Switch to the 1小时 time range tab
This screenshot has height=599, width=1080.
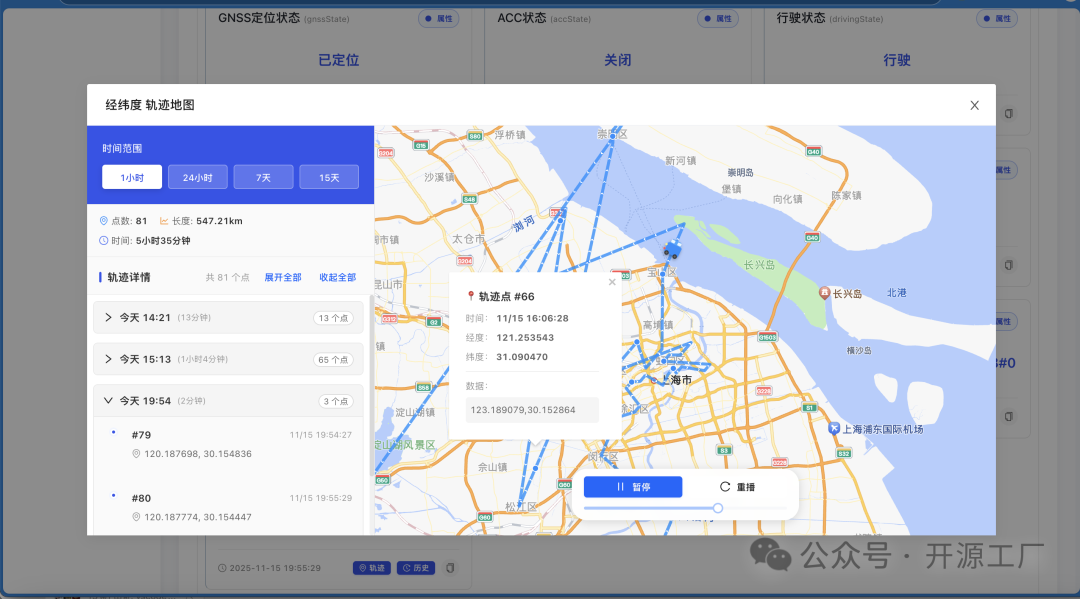coord(131,177)
